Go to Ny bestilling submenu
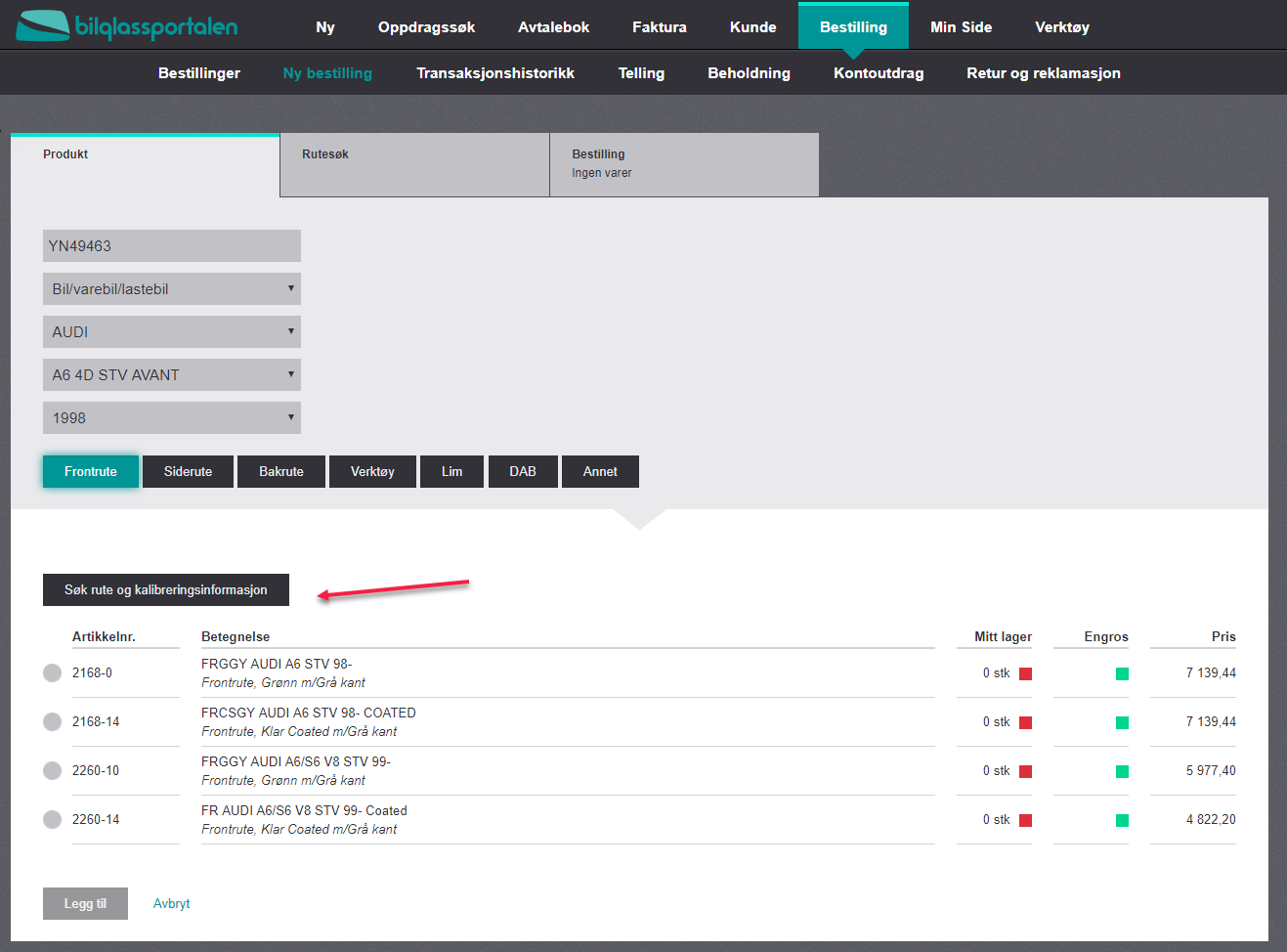 [x=327, y=73]
